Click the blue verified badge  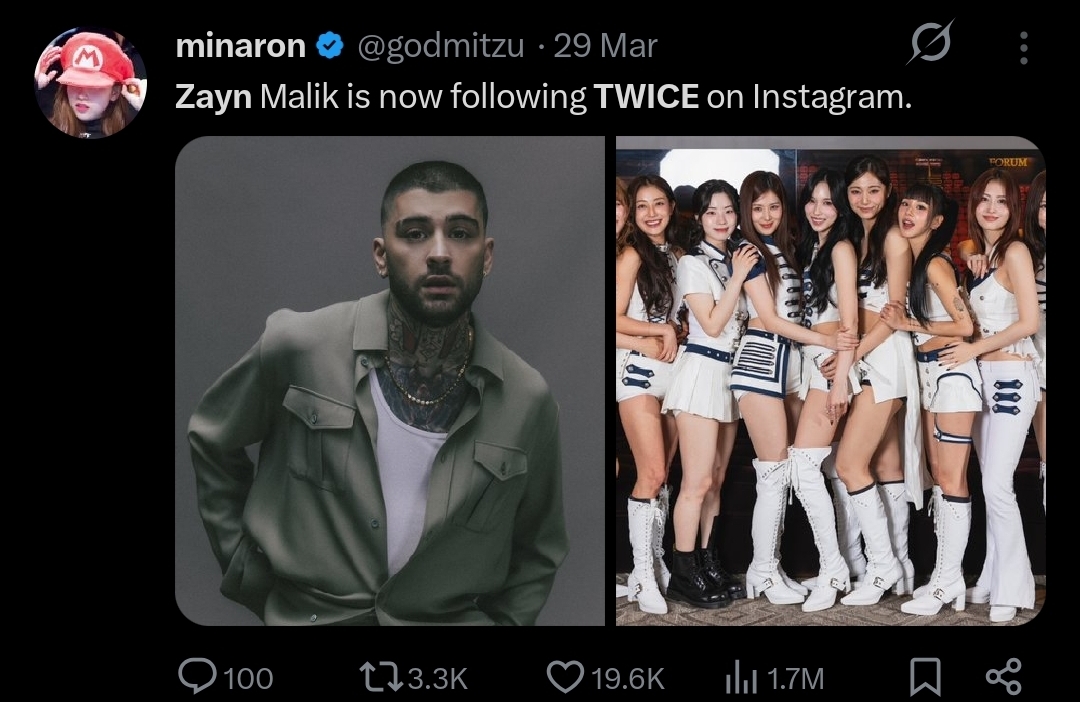(x=330, y=45)
